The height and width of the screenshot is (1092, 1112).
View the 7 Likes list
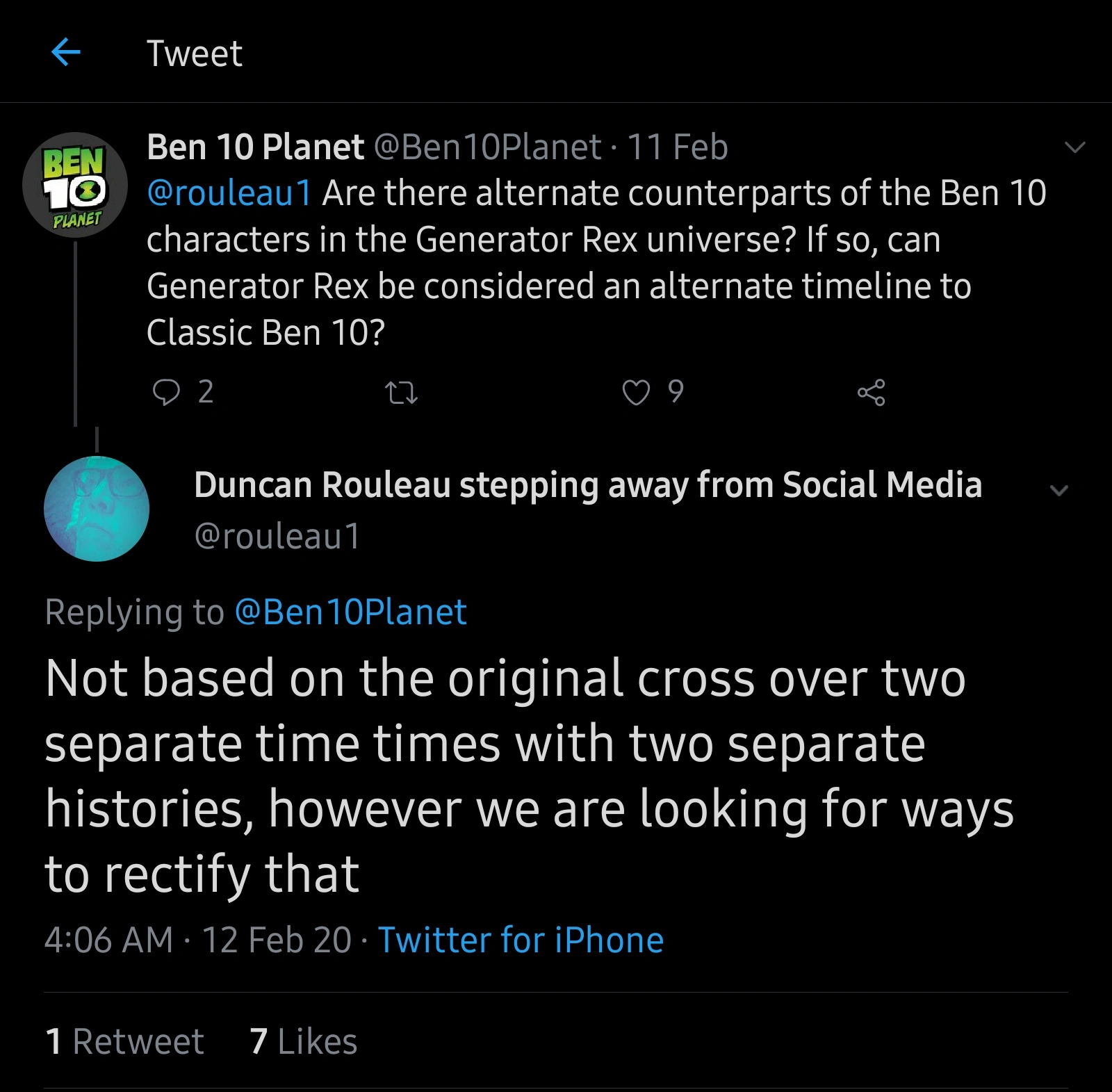point(304,1041)
